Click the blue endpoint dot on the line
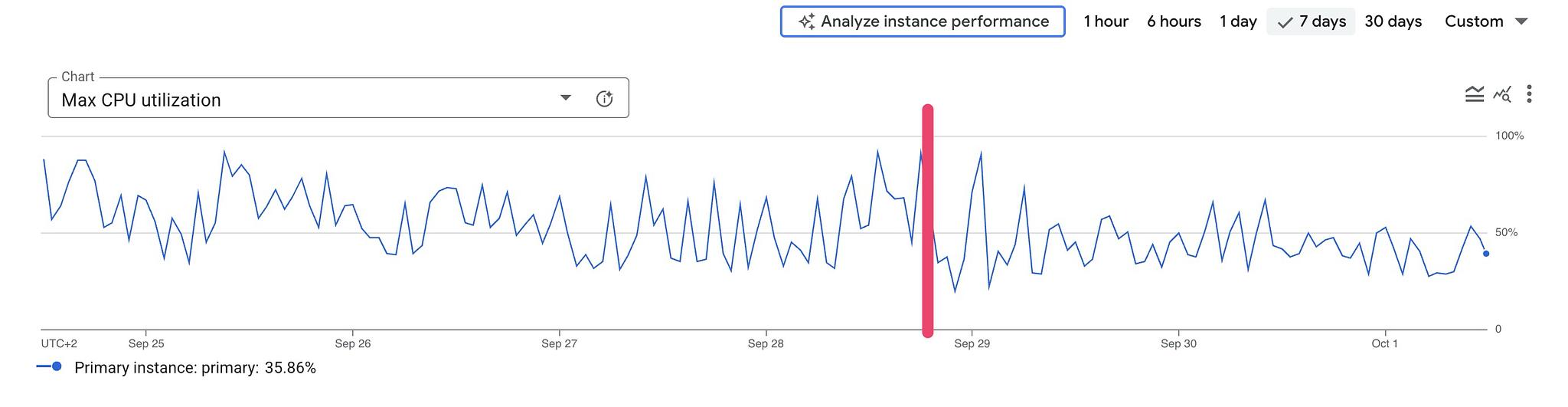This screenshot has width=1568, height=407. coord(1486,254)
